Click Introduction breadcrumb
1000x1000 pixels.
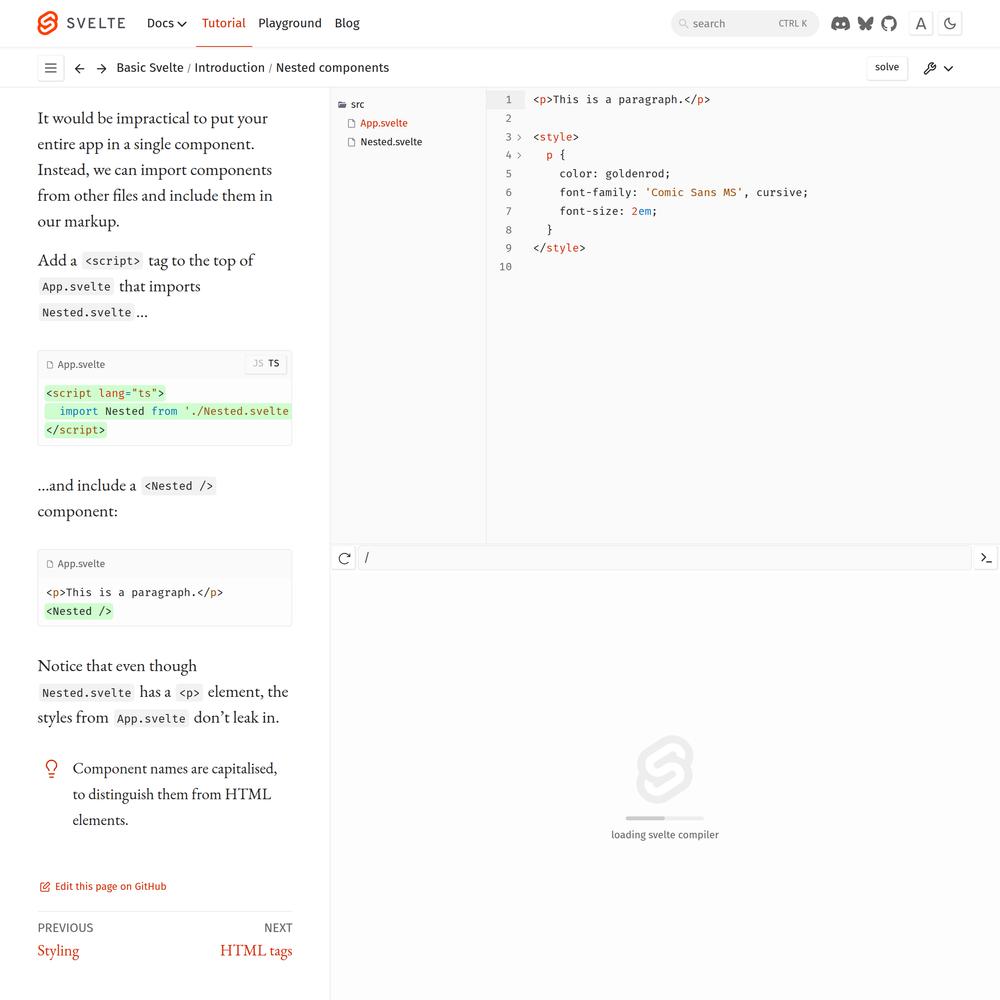[230, 68]
